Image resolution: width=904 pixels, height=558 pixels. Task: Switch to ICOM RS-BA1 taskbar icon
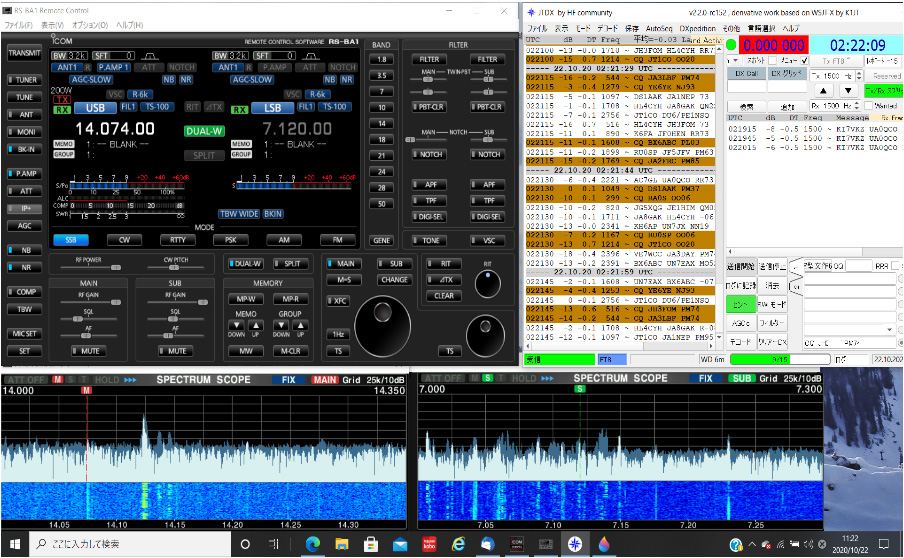pyautogui.click(x=517, y=544)
